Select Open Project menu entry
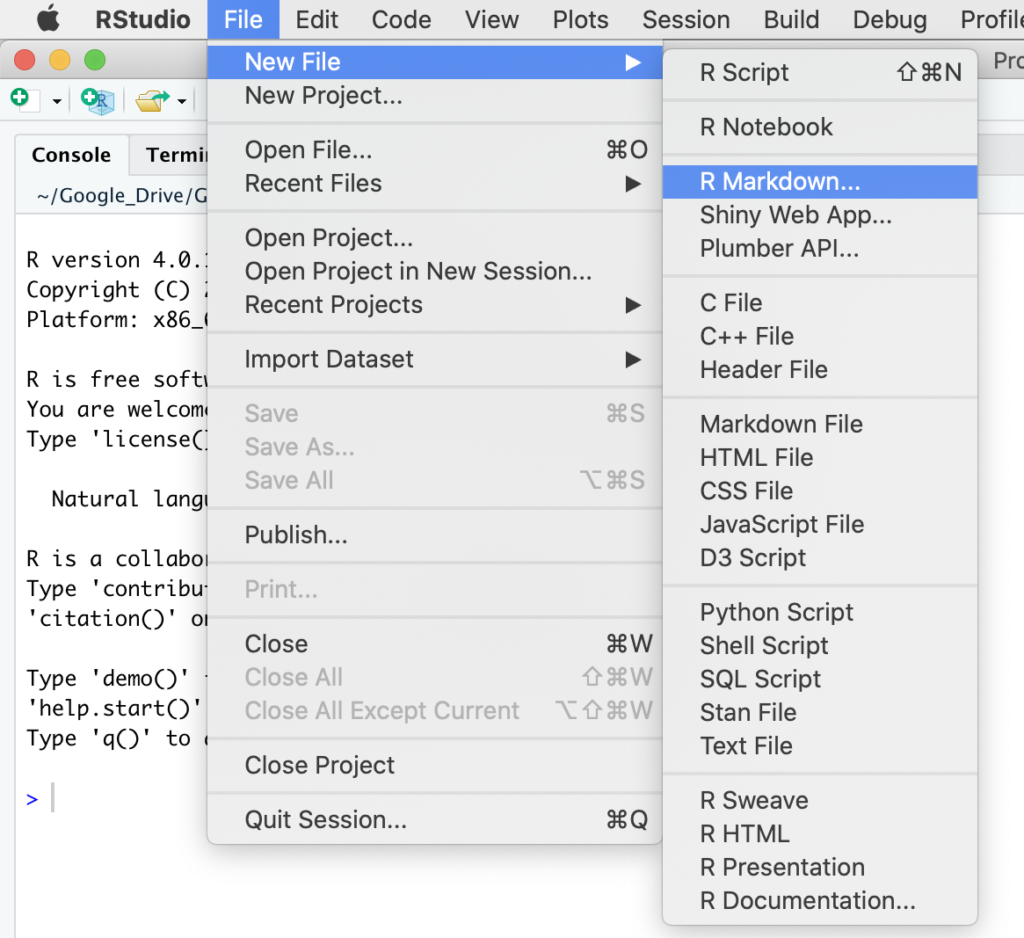1024x938 pixels. click(x=435, y=238)
